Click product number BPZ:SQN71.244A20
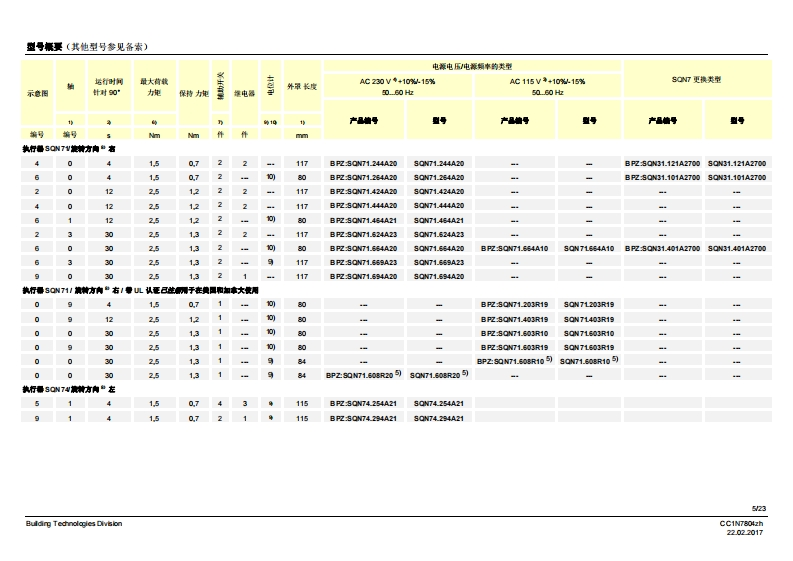This screenshot has height=561, width=793. 364,163
